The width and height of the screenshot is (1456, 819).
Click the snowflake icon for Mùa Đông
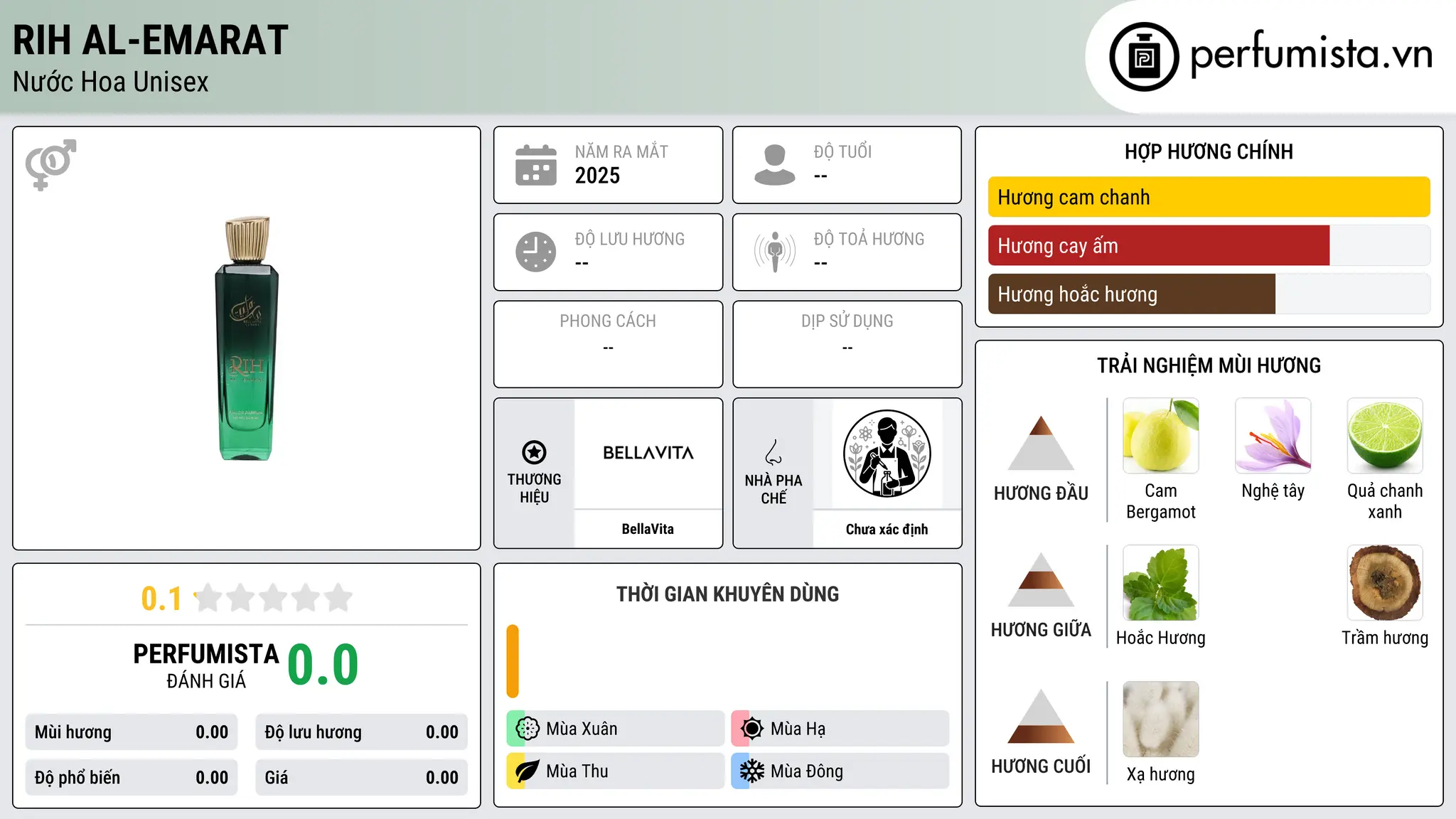pos(752,771)
